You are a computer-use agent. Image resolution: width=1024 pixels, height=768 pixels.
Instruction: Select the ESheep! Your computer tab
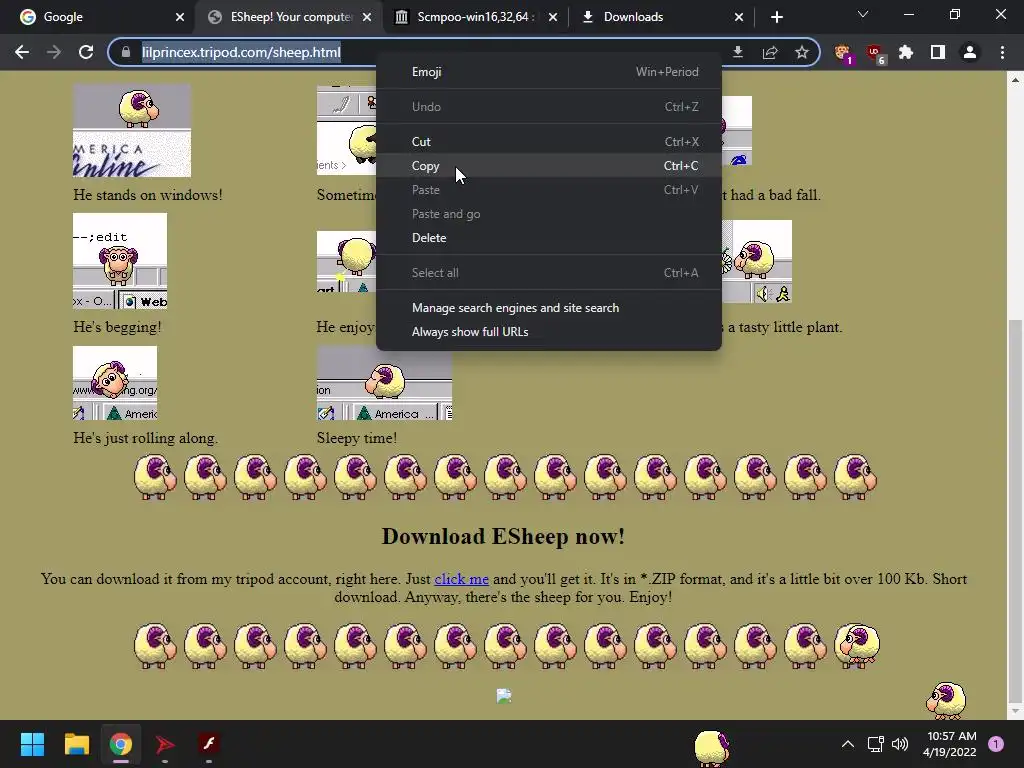pos(289,17)
